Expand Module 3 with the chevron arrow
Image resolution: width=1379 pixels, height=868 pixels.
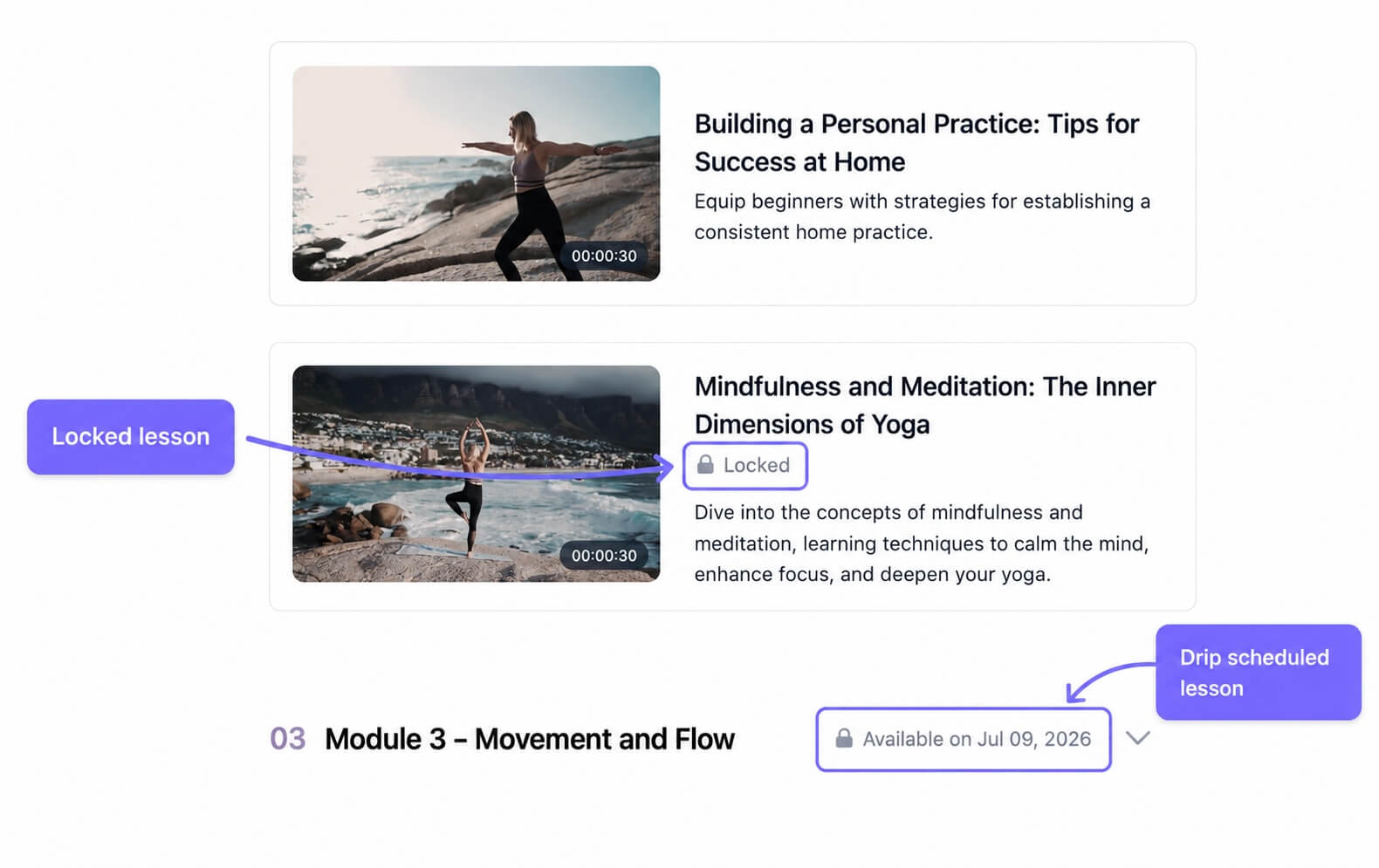(x=1137, y=738)
